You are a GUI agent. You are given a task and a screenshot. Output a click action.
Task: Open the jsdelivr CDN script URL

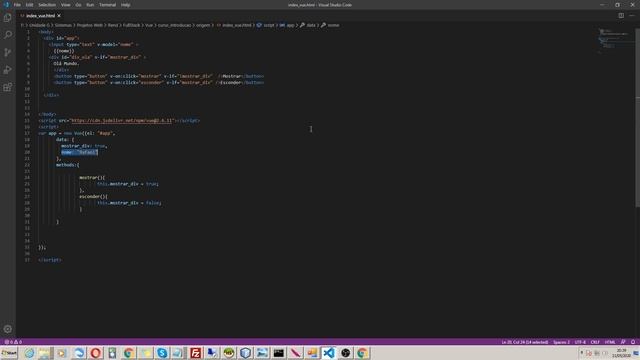click(122, 120)
